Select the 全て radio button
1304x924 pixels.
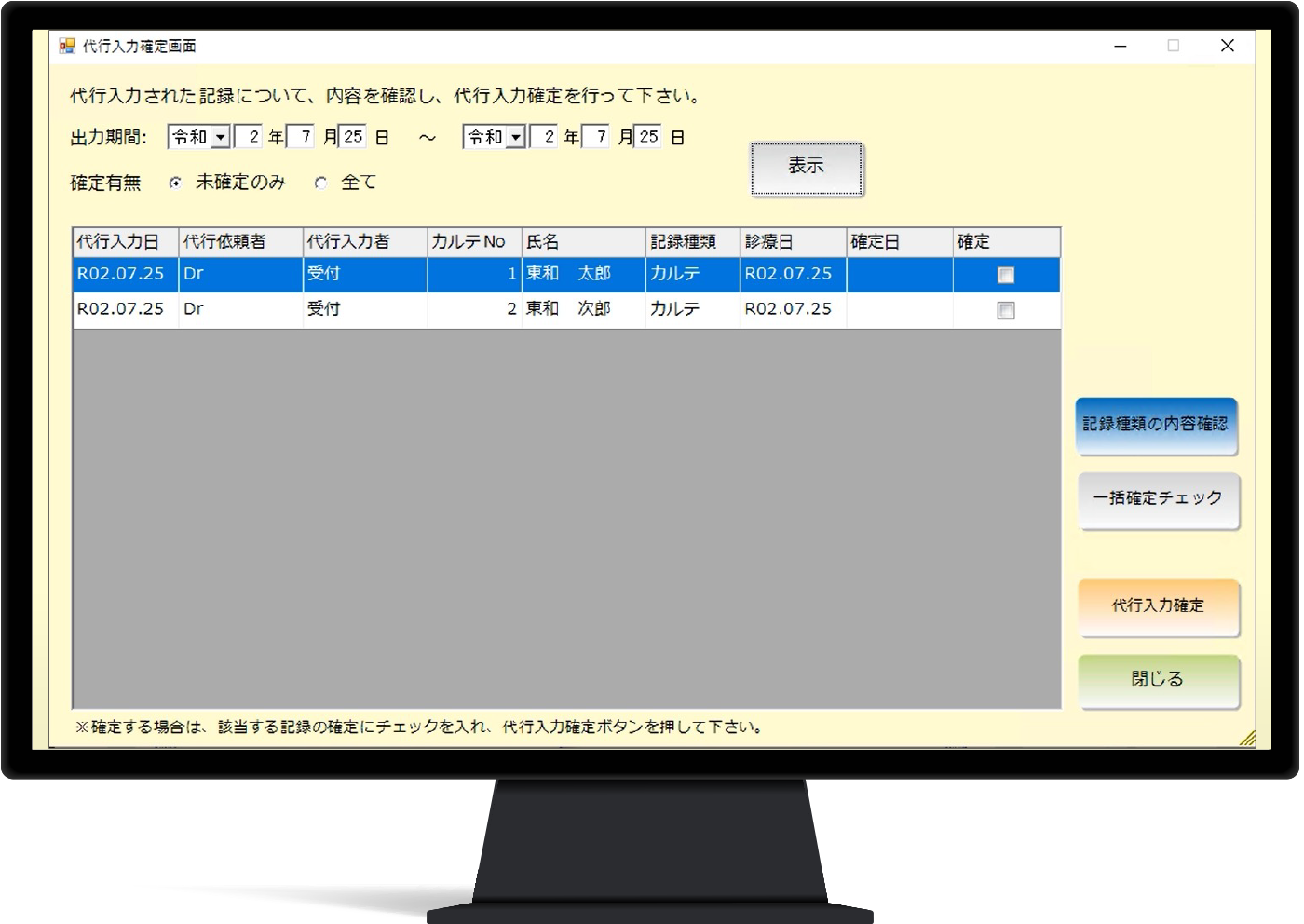click(x=321, y=183)
